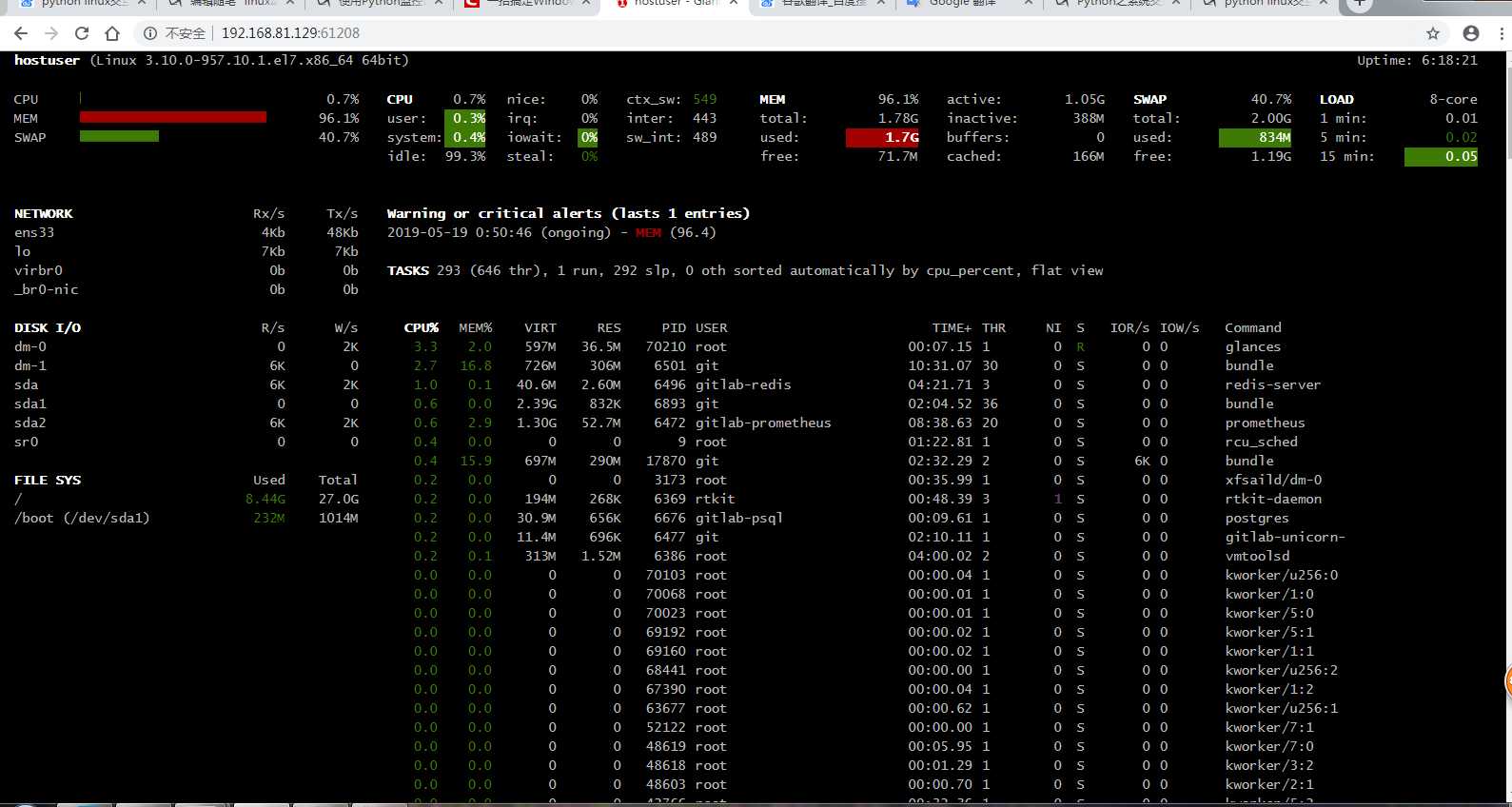
Task: Click the red MEM usage bar
Action: [173, 117]
